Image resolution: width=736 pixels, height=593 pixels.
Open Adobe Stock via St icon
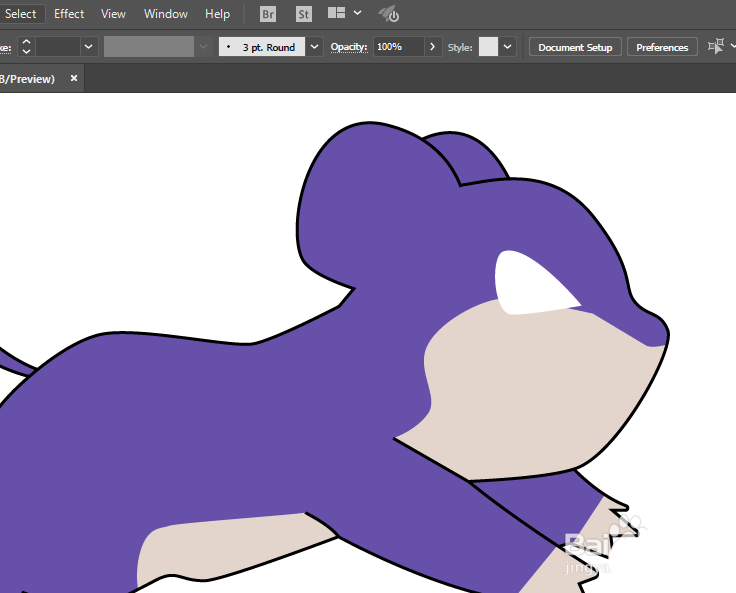(304, 15)
